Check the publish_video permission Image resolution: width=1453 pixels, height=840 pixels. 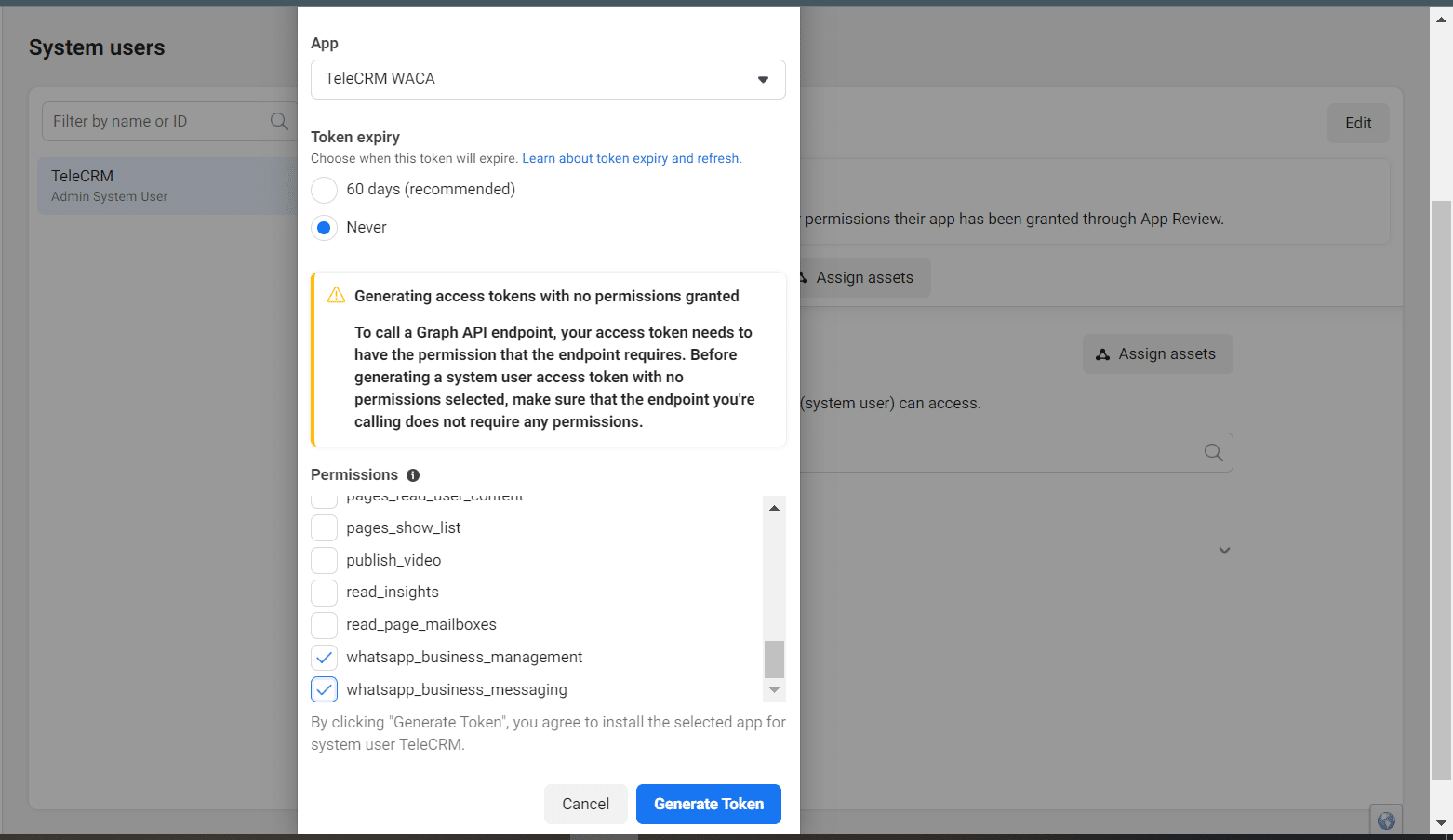pos(324,561)
